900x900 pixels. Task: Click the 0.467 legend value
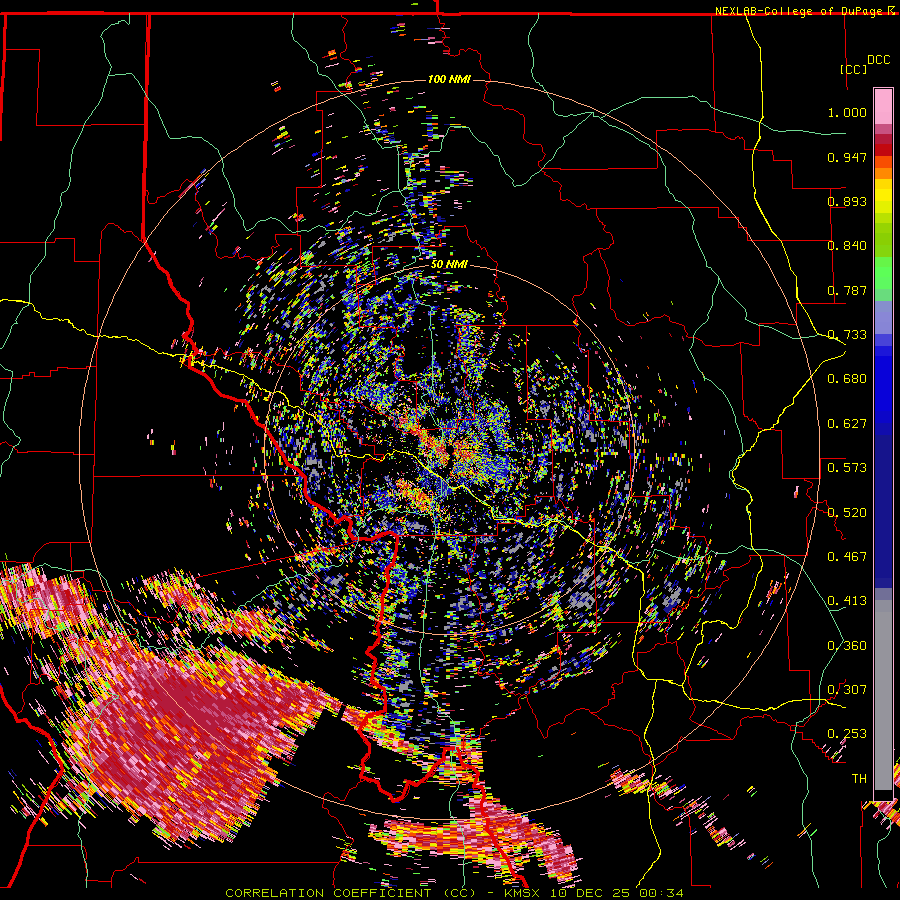[x=847, y=557]
